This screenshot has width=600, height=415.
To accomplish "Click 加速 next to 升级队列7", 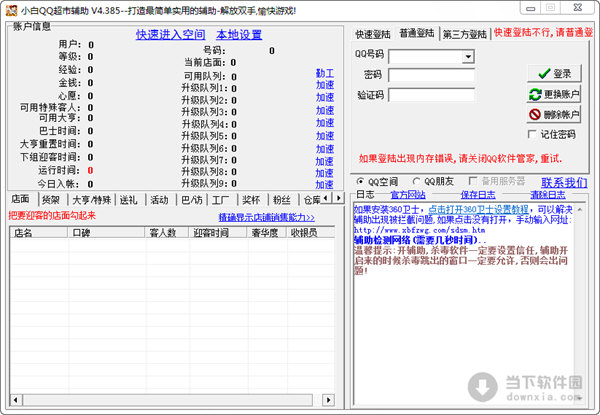I will [324, 161].
